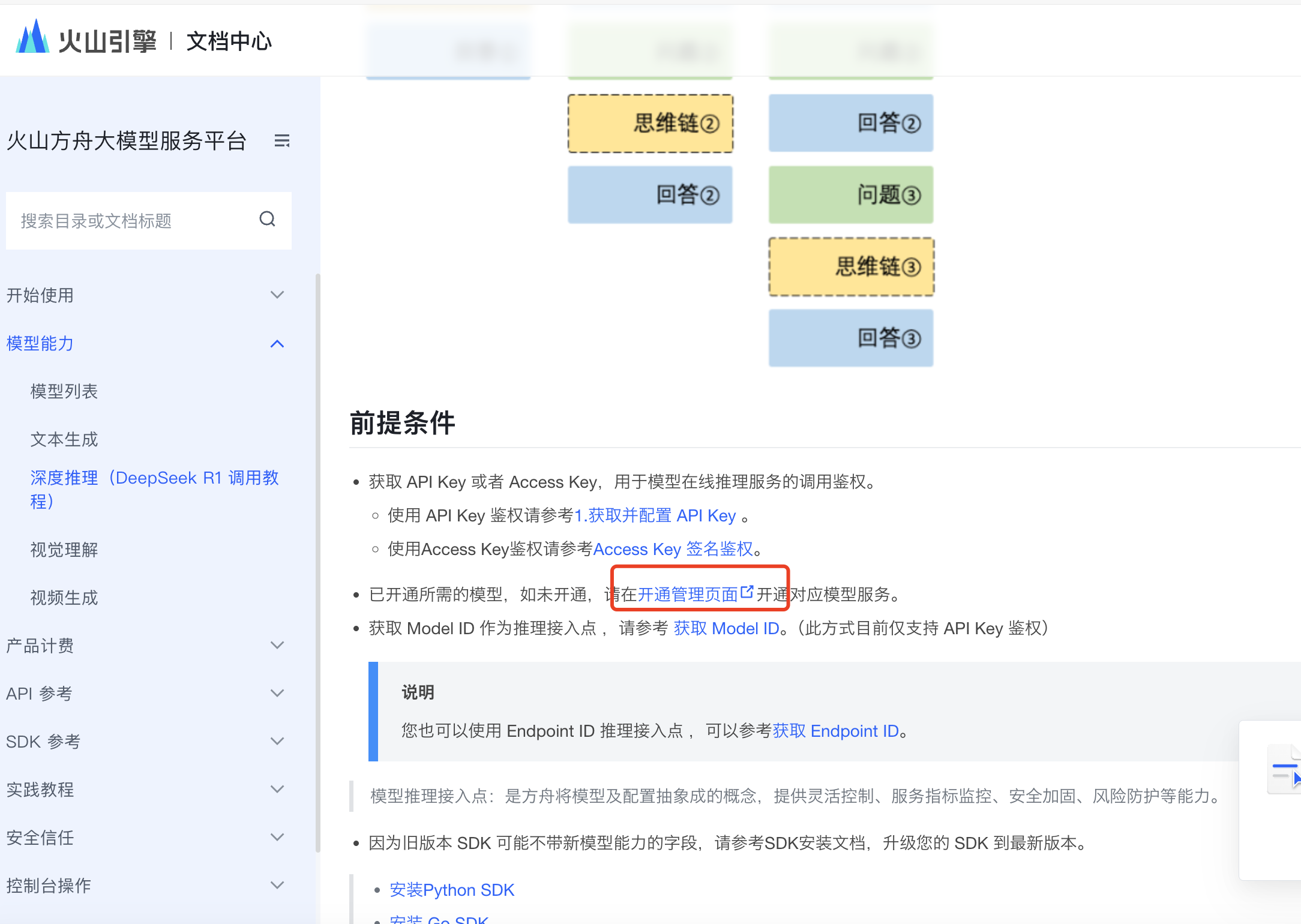Expand the API 参考 section
1301x924 pixels.
(x=277, y=694)
